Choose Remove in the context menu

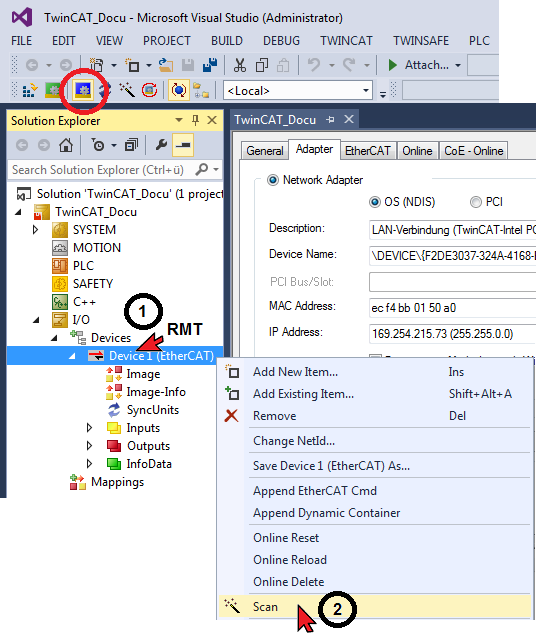[x=375, y=416]
